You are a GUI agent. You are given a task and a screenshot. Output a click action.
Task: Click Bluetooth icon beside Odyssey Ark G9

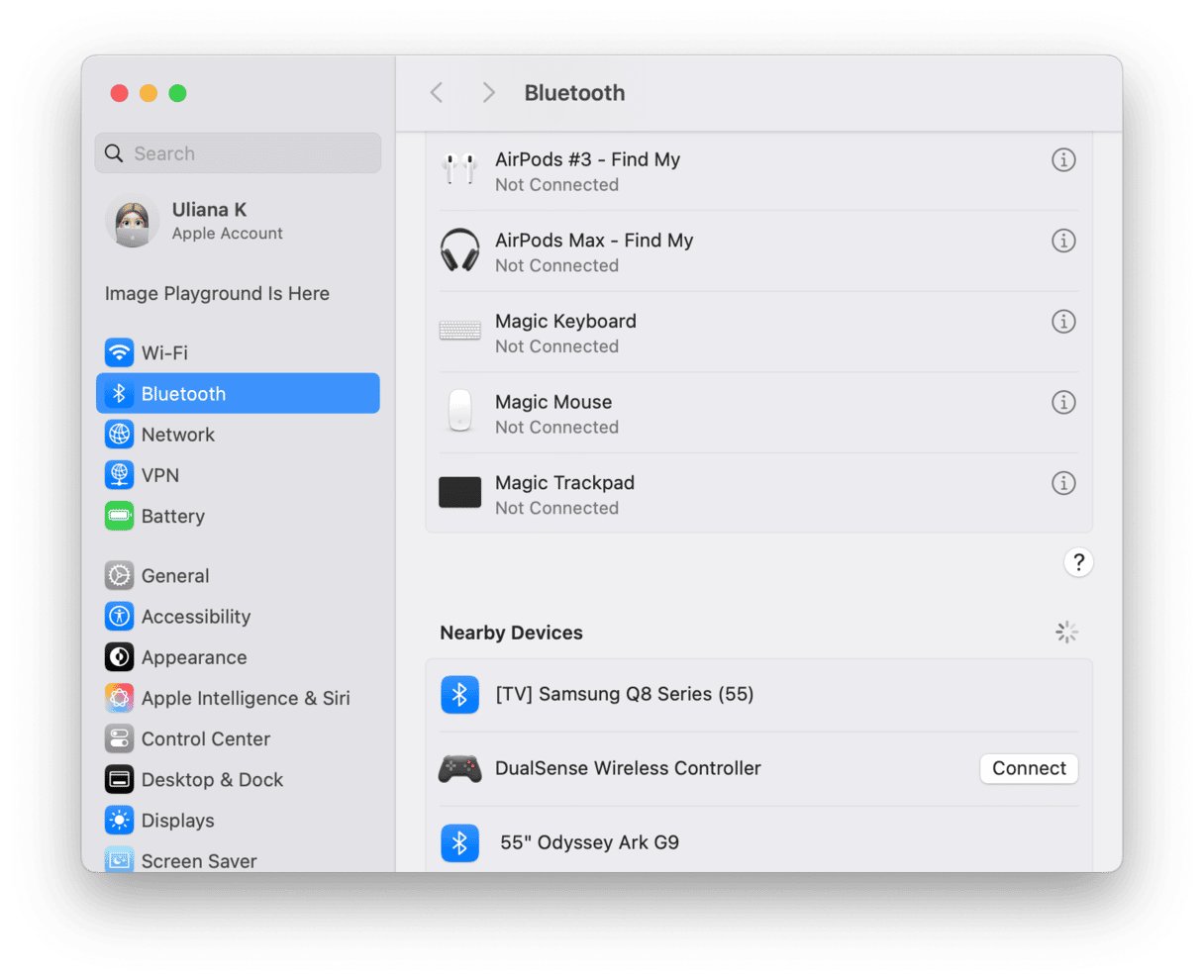coord(459,843)
